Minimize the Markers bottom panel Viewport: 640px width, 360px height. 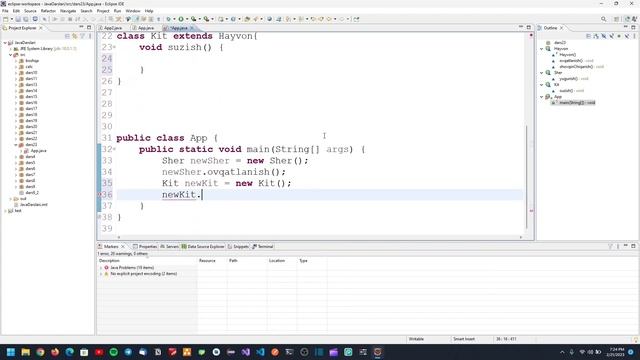click(x=625, y=246)
